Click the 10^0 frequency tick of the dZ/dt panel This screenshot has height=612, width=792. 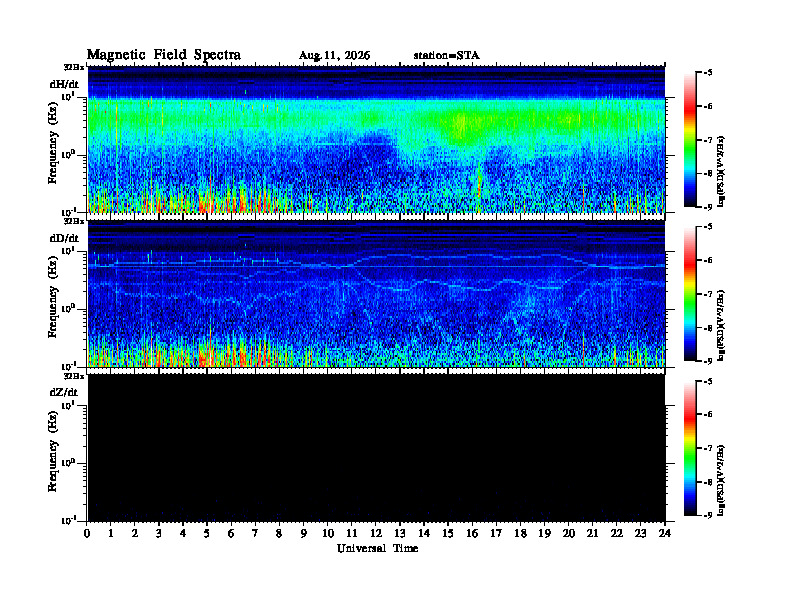point(68,463)
